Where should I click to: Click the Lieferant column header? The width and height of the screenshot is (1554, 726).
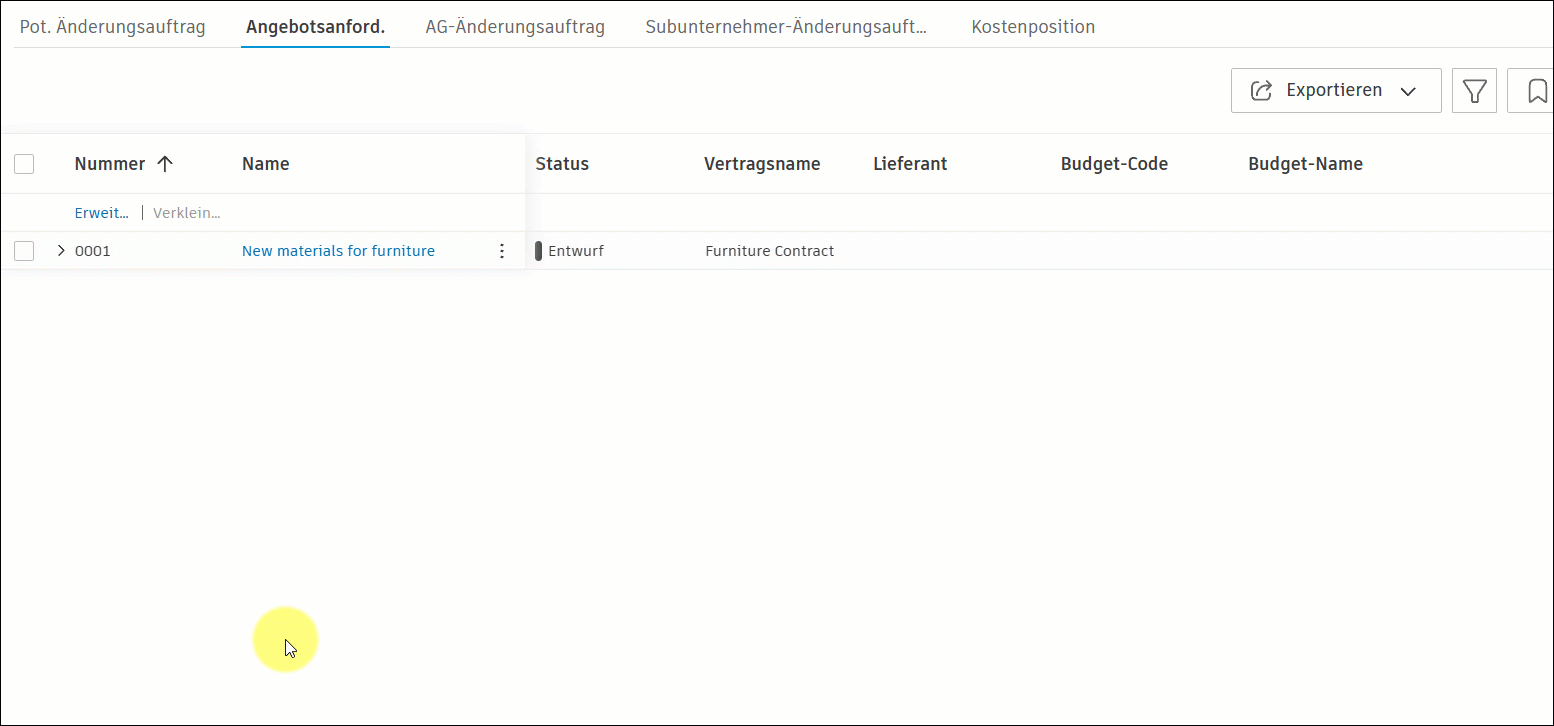pyautogui.click(x=910, y=163)
